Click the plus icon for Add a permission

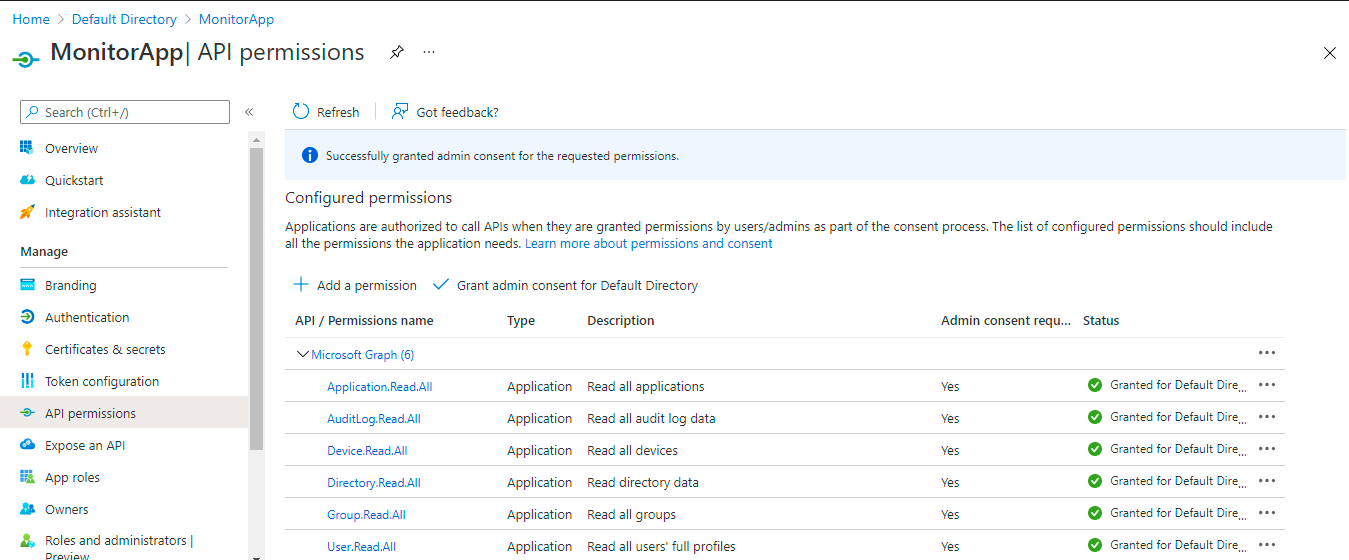point(301,285)
